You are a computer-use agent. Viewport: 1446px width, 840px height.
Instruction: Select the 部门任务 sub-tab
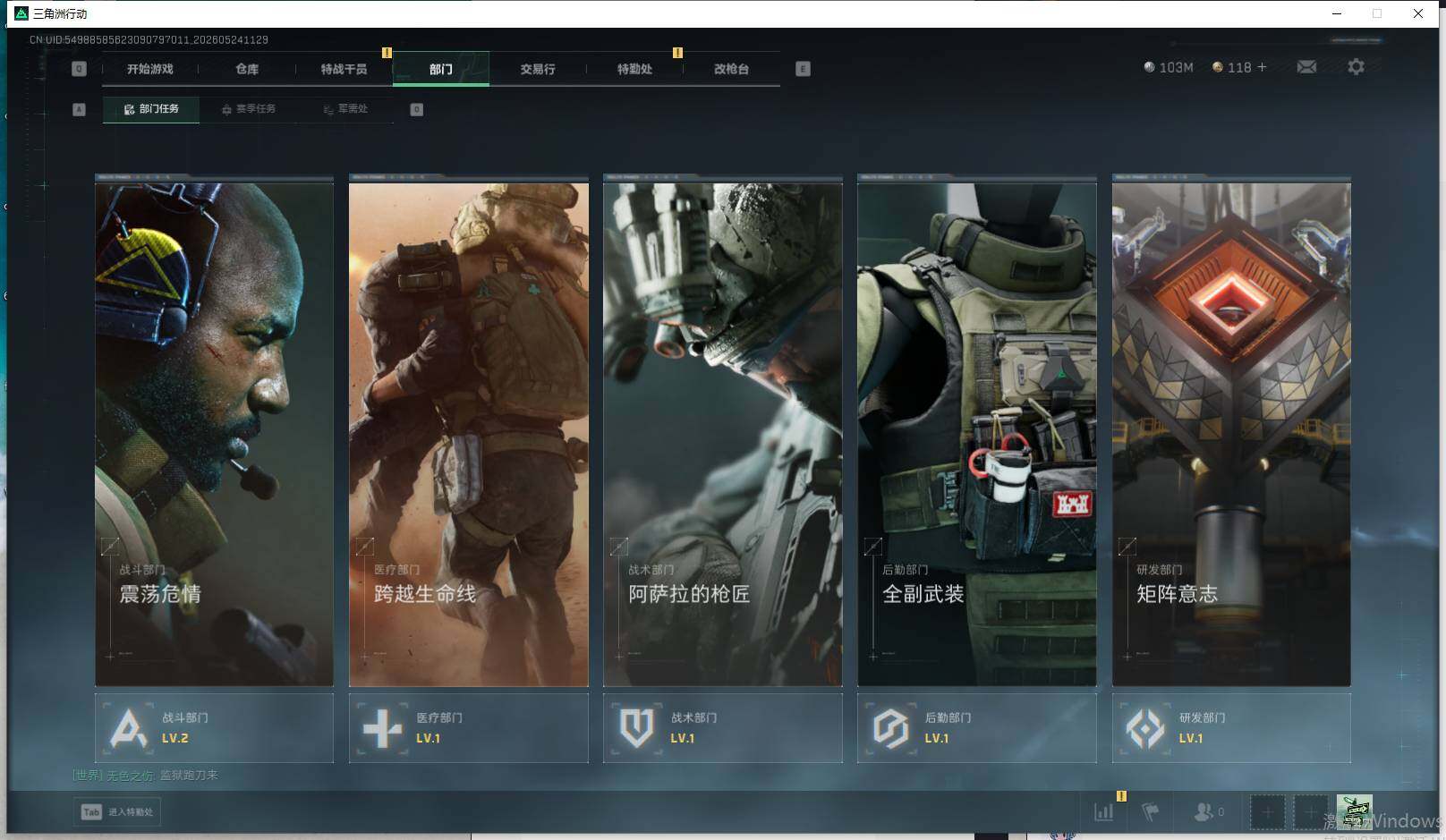[x=151, y=109]
